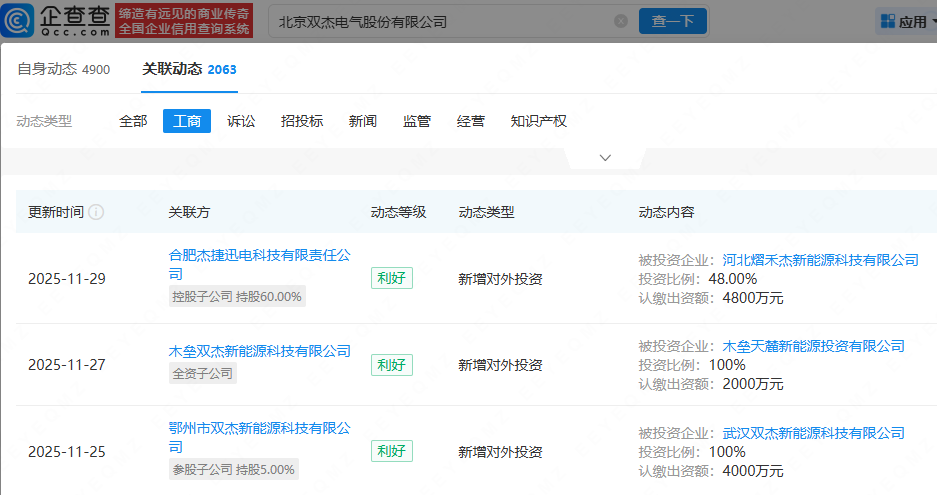Click the 利好 tag in 2025-11-29 row
The image size is (937, 495).
391,279
